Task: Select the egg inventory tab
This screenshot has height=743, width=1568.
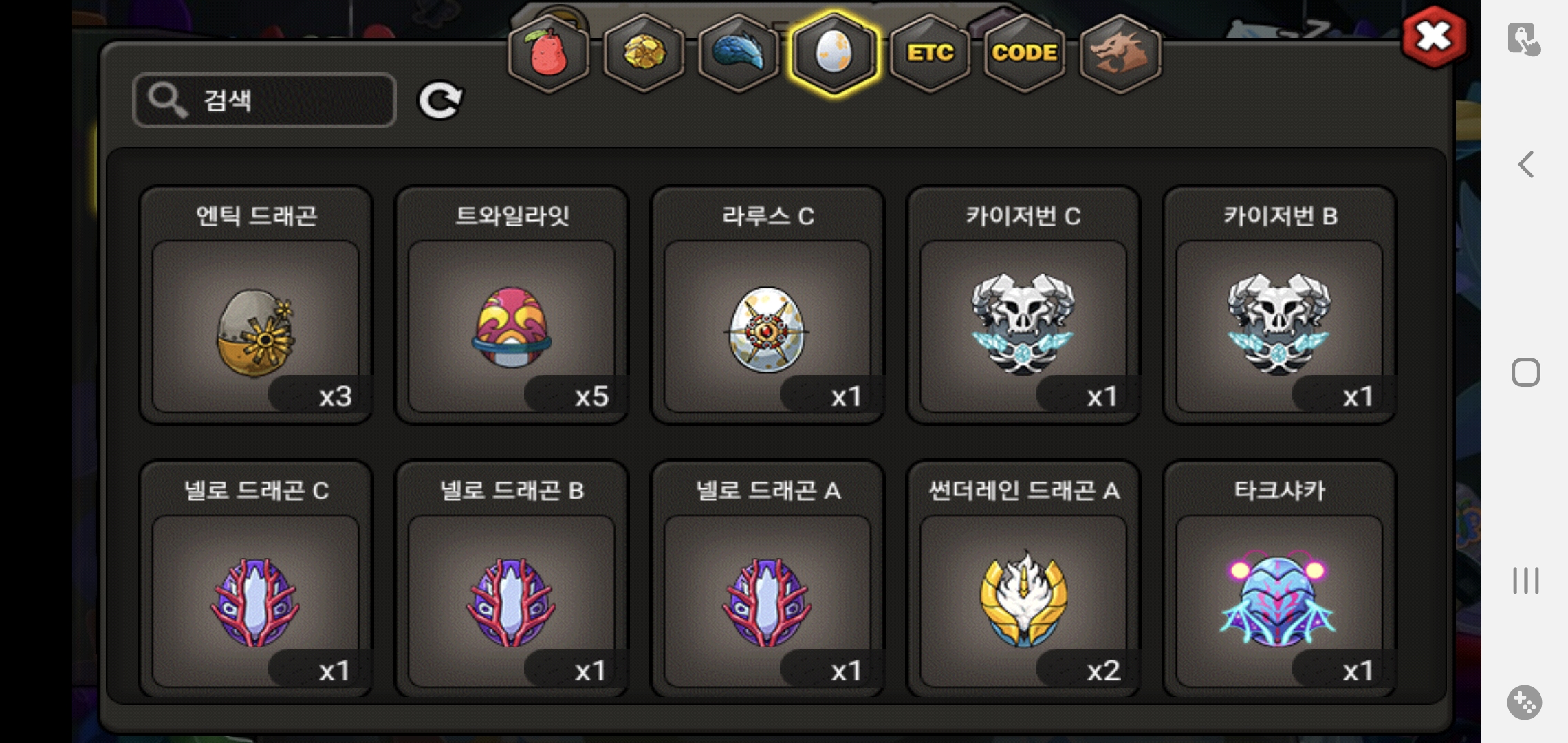Action: [834, 53]
